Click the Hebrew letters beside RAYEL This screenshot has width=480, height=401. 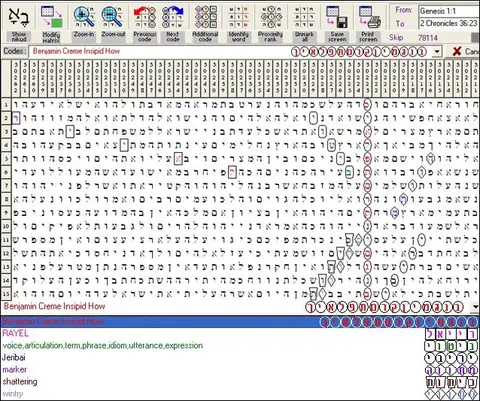point(452,334)
